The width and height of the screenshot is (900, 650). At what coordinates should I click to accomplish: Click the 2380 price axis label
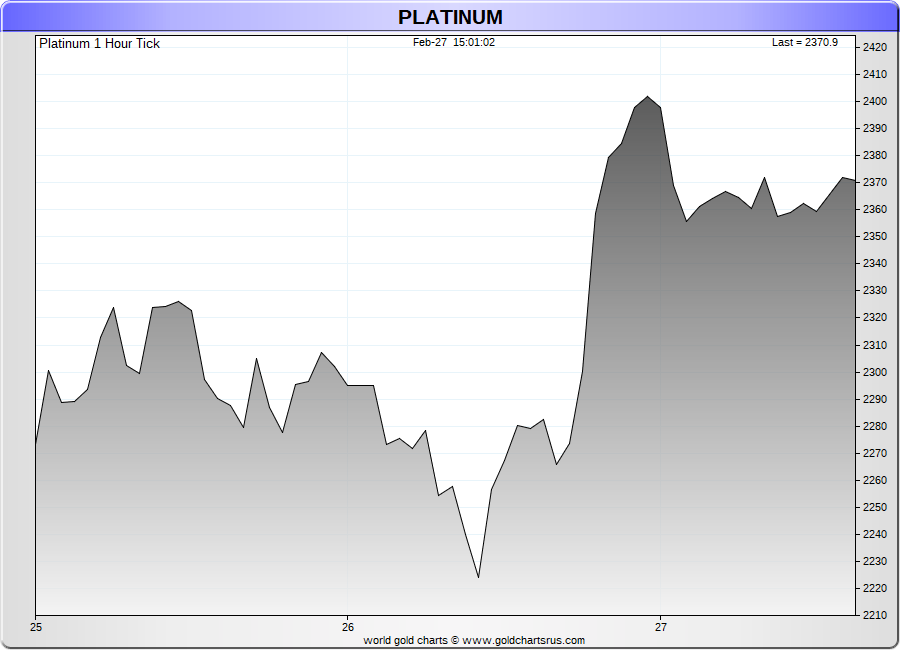pyautogui.click(x=875, y=156)
